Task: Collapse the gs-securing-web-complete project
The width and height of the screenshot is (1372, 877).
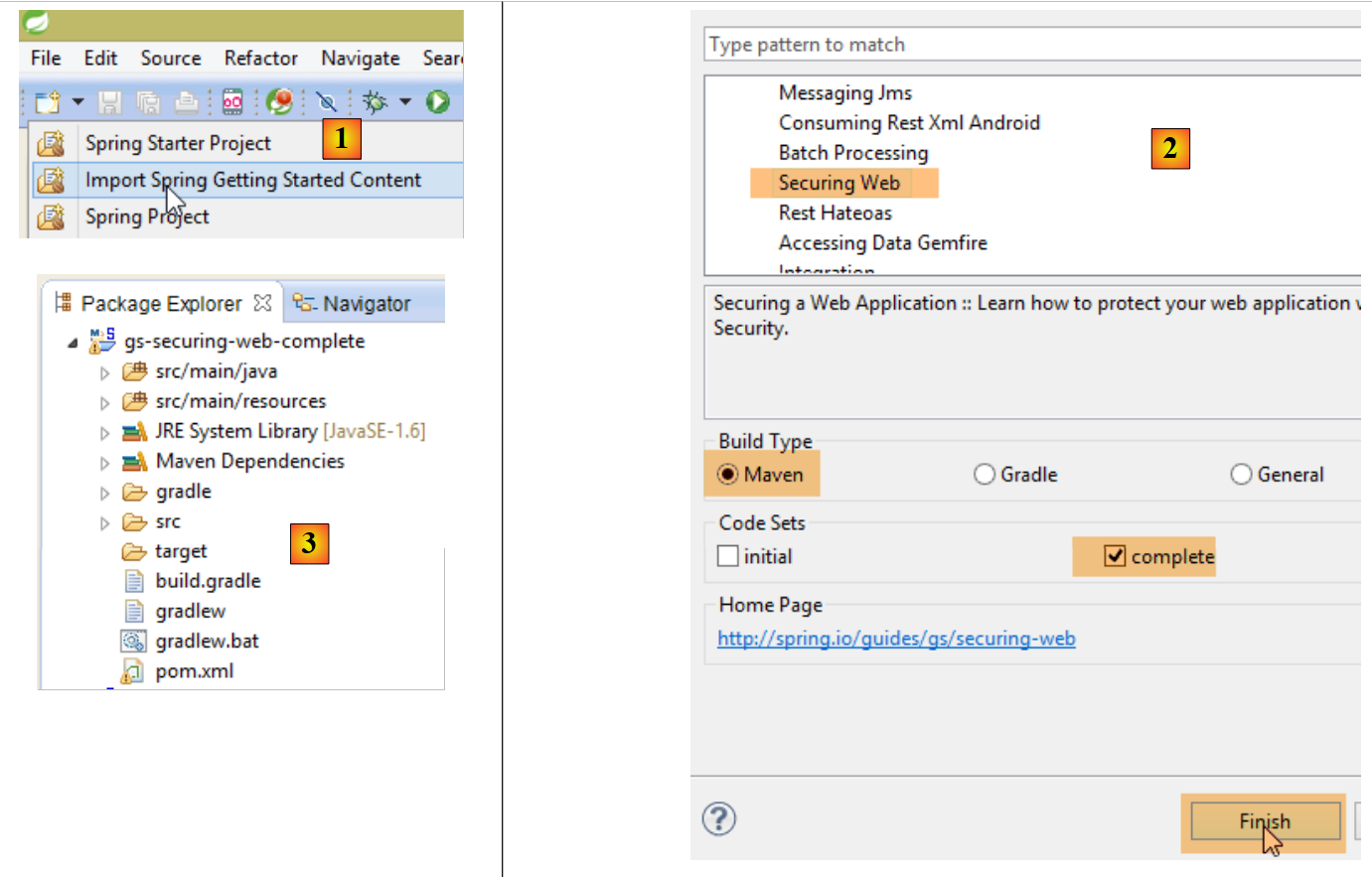Action: coord(73,343)
